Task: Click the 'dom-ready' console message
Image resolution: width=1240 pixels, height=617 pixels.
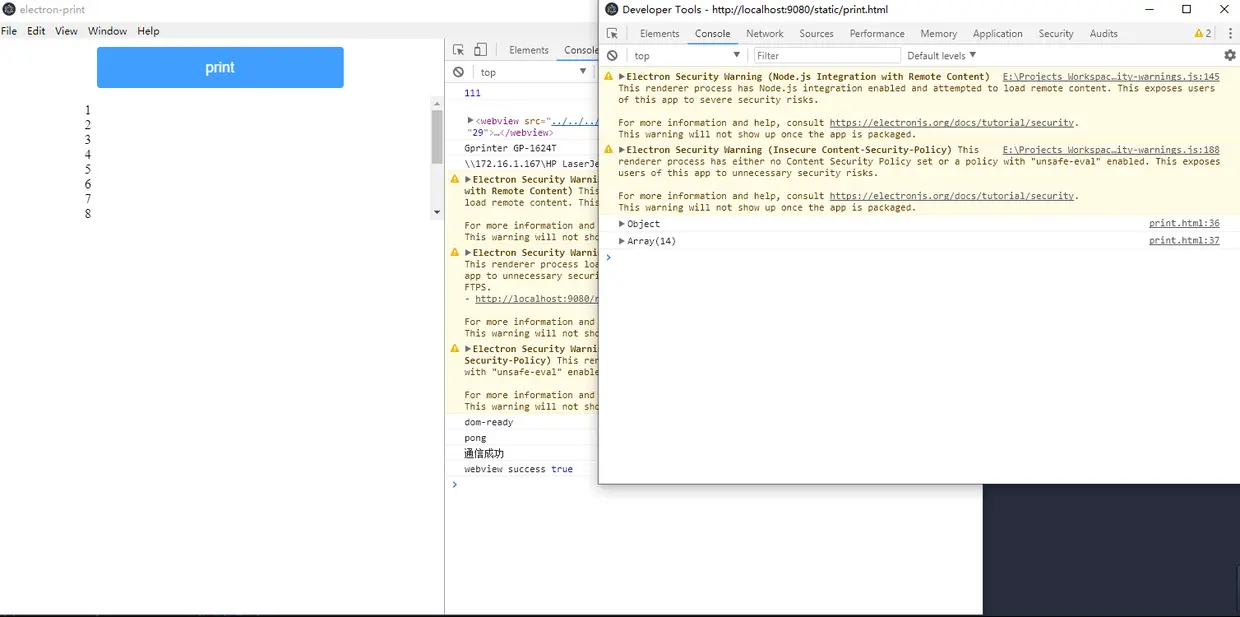Action: 489,422
